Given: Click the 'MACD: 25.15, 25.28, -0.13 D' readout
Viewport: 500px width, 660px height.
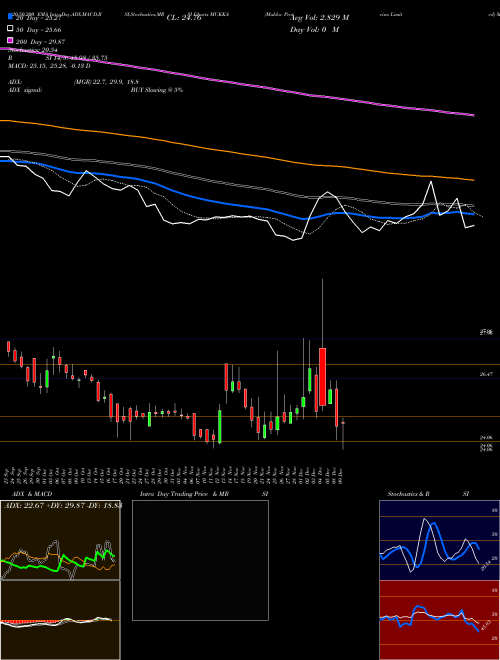Looking at the screenshot, I should (49, 66).
